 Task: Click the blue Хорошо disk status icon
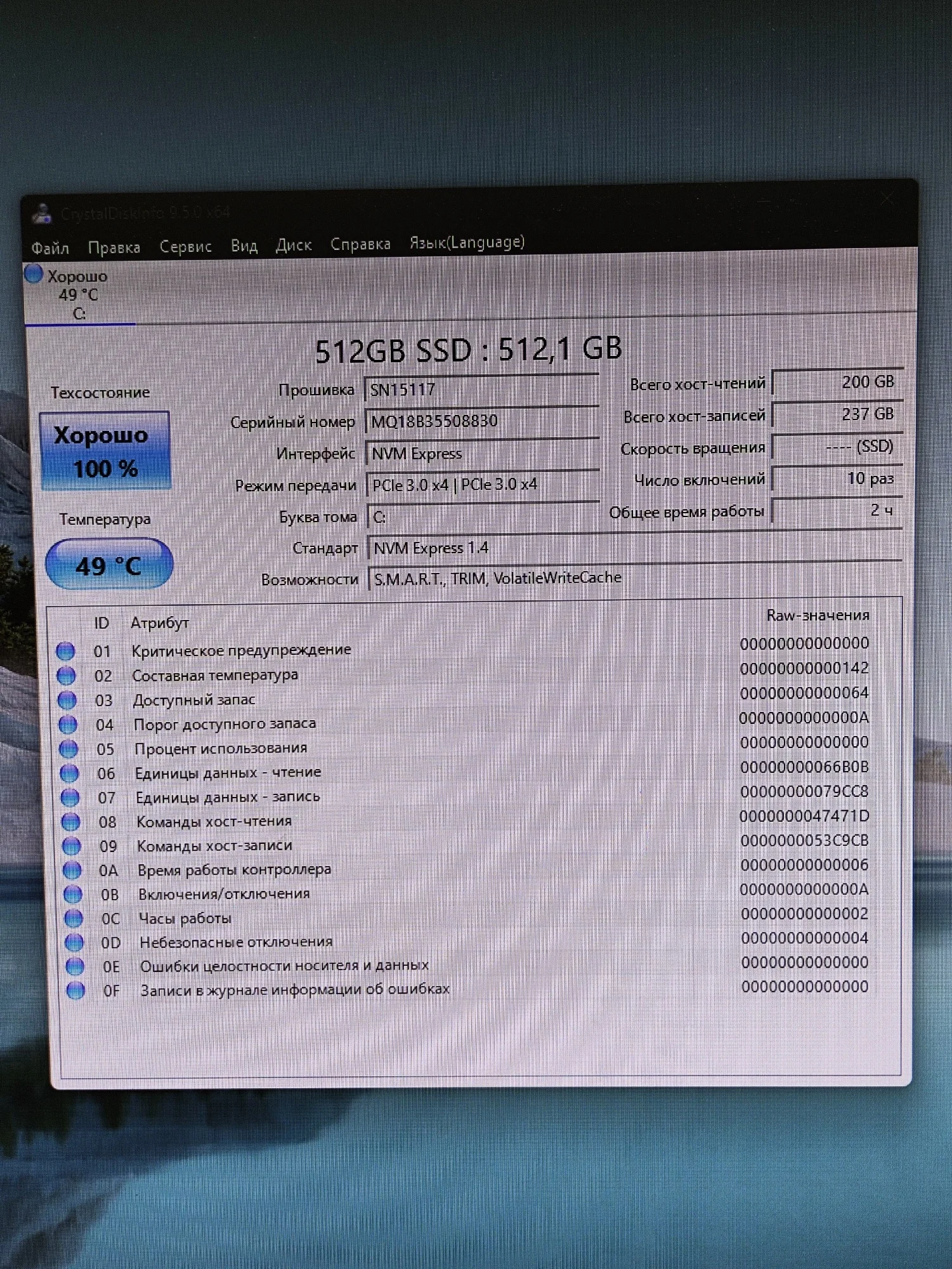[34, 274]
